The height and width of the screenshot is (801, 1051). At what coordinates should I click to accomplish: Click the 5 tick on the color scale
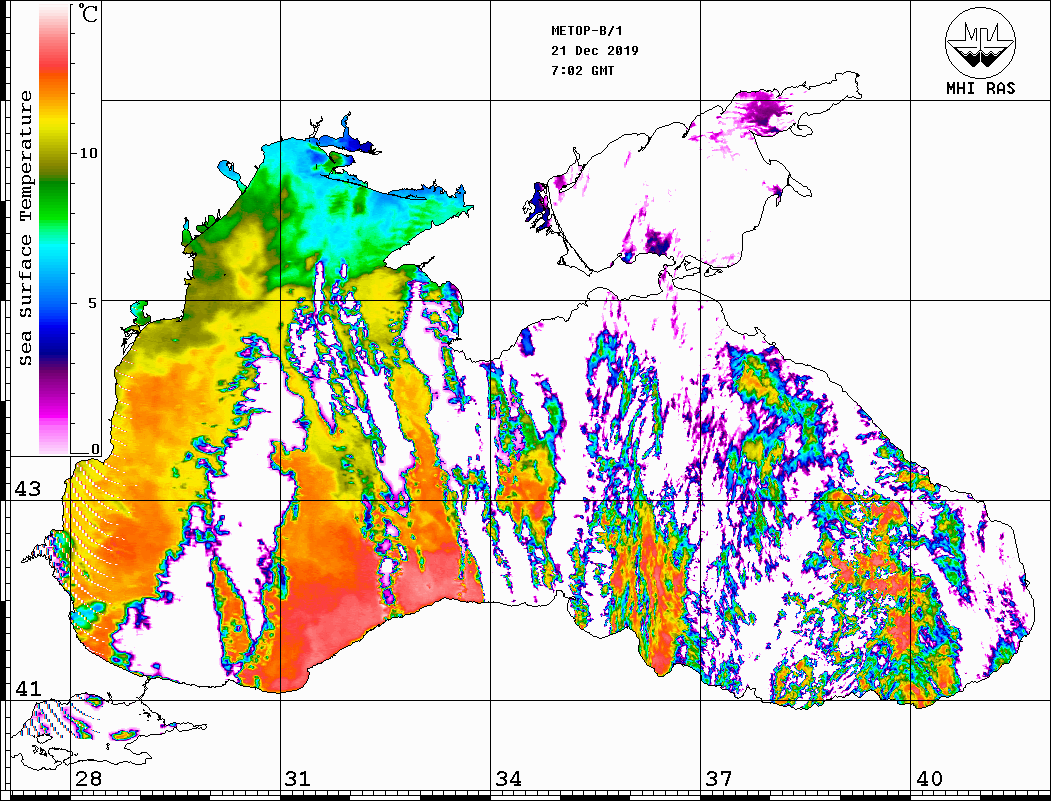click(x=92, y=303)
